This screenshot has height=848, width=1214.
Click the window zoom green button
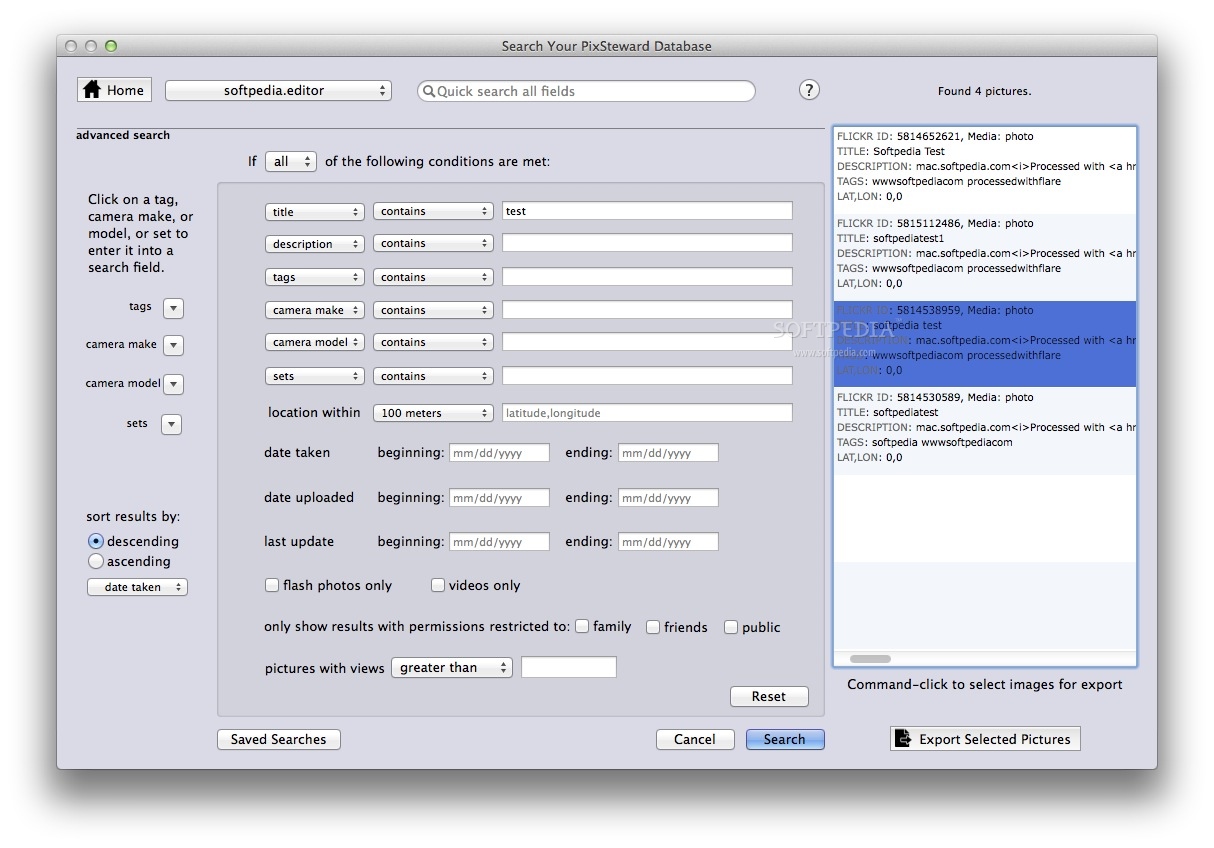pos(111,46)
